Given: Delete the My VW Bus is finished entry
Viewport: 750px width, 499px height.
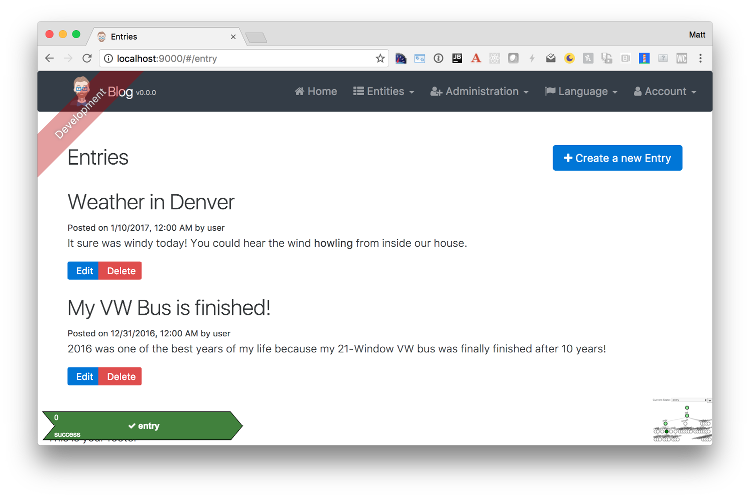Looking at the screenshot, I should [x=121, y=377].
